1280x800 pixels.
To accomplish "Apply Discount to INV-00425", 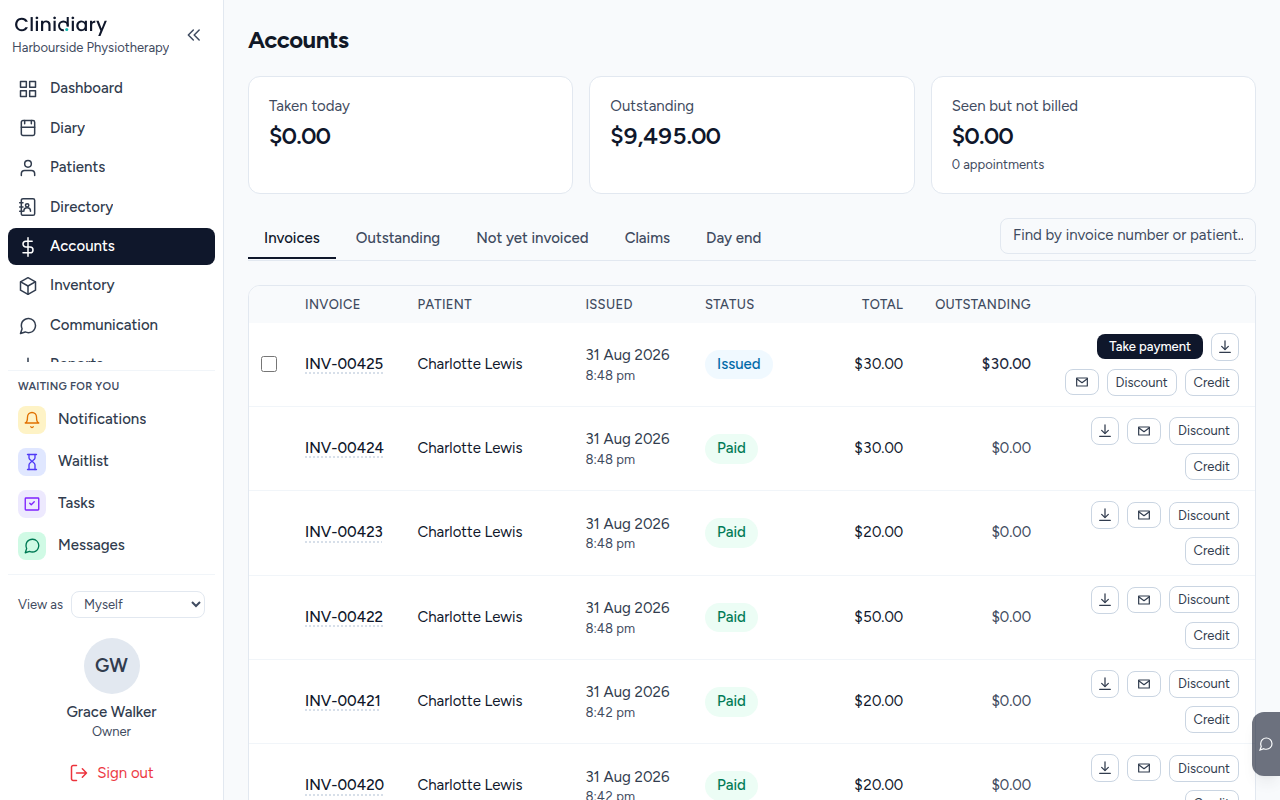I will tap(1141, 382).
